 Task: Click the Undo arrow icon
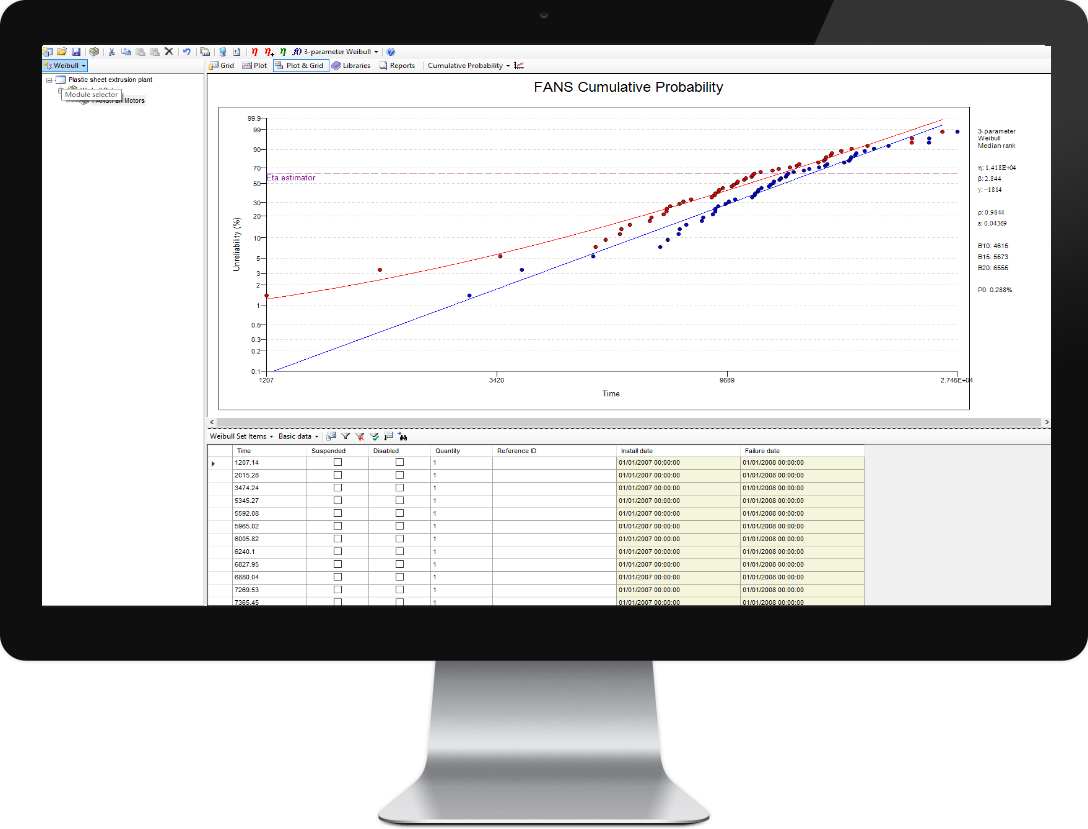click(187, 51)
